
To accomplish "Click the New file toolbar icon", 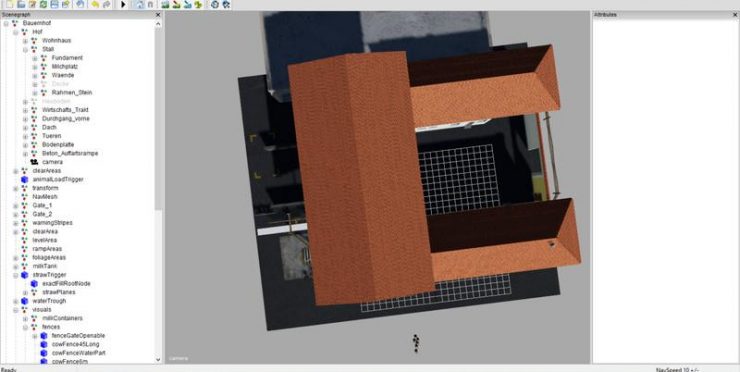I will [9, 4].
